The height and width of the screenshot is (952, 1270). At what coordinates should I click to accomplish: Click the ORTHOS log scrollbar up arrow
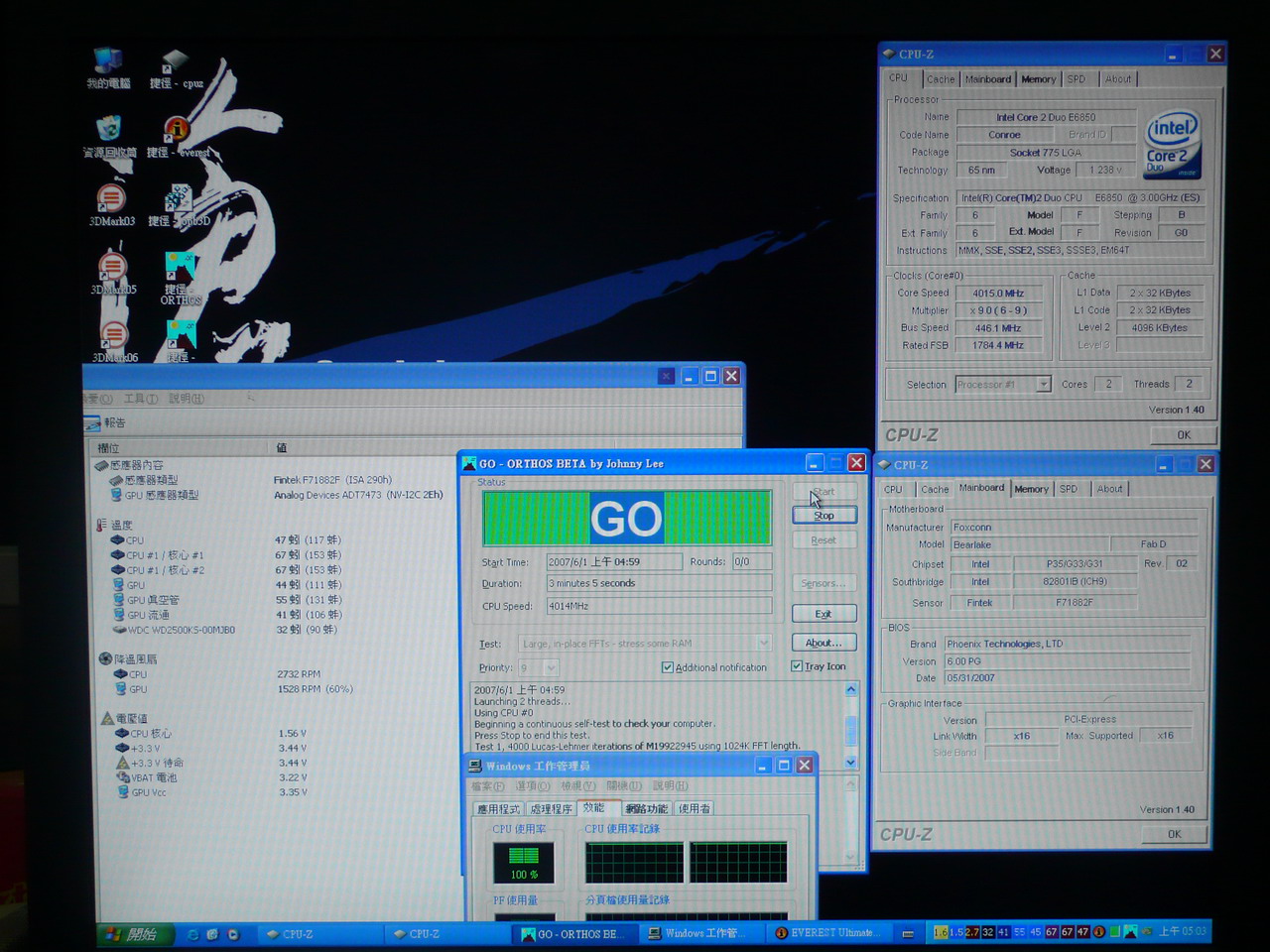tap(850, 689)
